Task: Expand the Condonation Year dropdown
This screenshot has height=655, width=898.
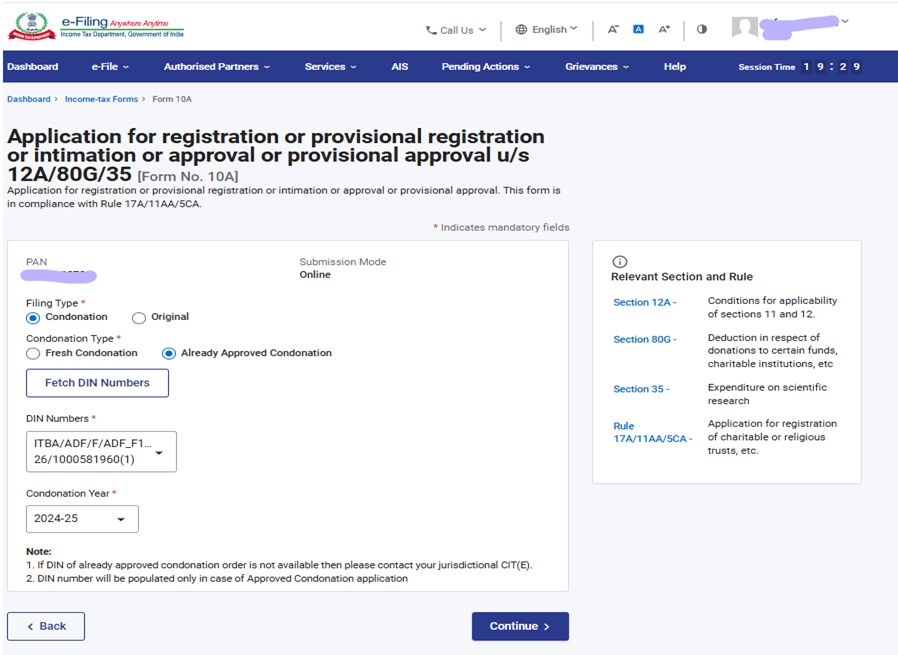Action: [82, 519]
